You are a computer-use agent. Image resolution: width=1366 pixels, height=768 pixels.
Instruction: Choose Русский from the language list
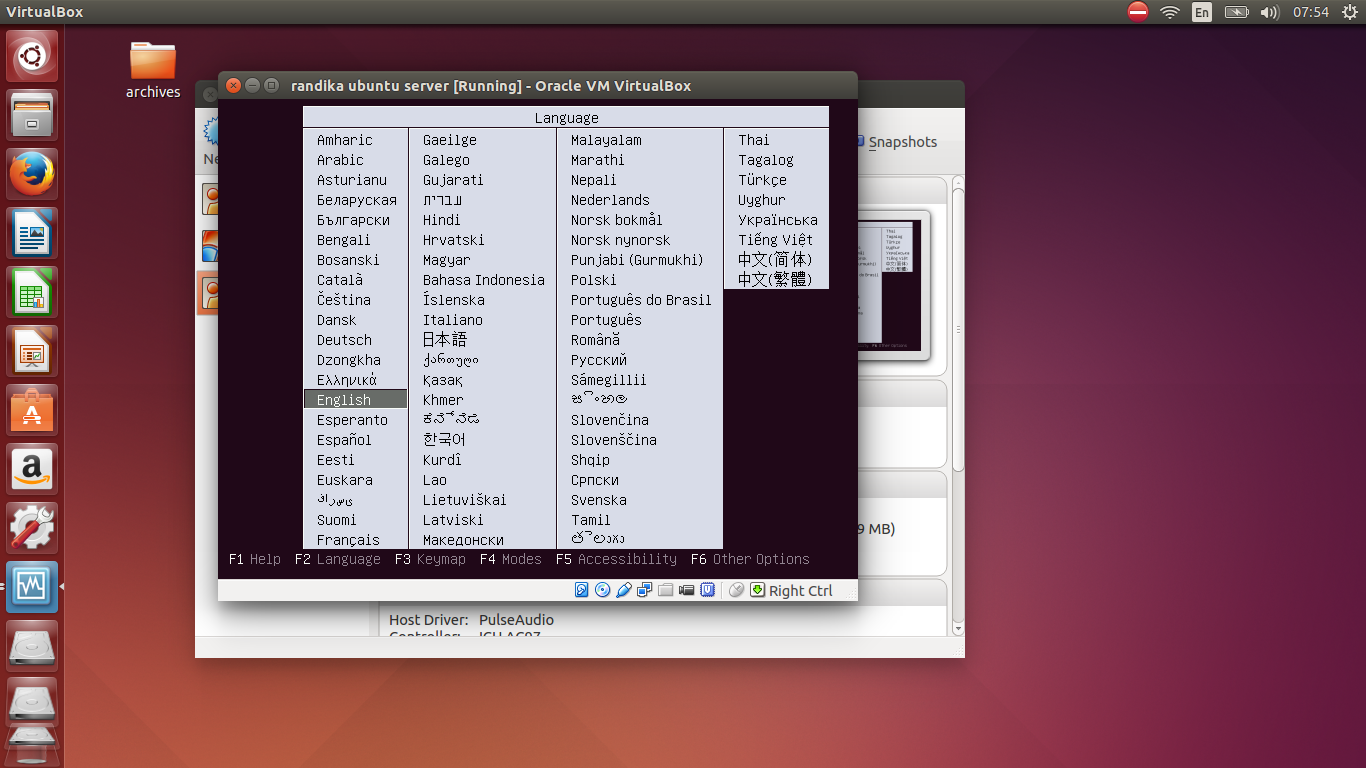pyautogui.click(x=599, y=360)
